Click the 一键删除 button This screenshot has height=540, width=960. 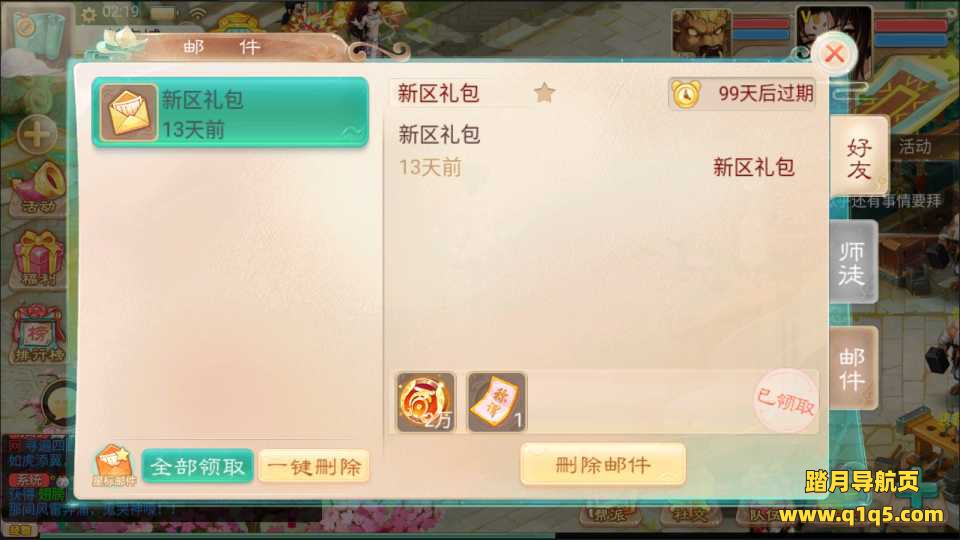pos(314,467)
